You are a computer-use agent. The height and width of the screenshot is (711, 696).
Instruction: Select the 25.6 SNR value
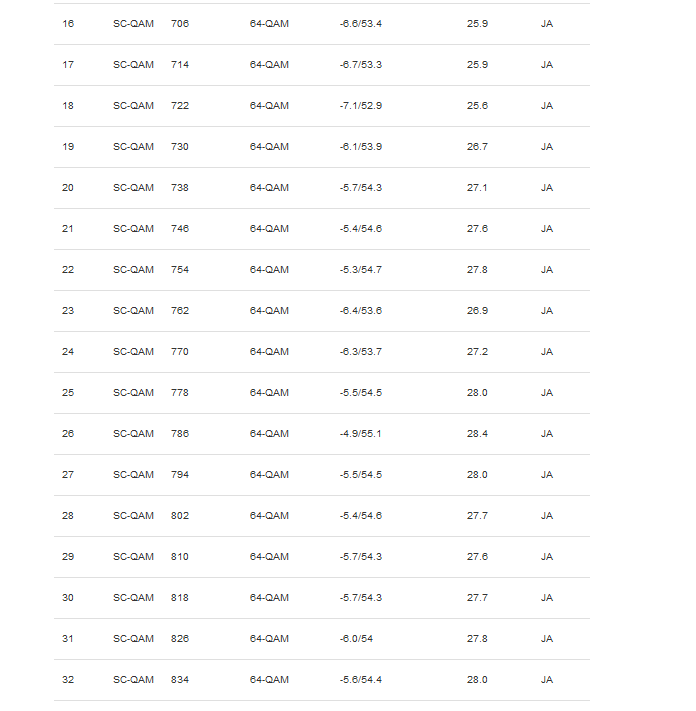(477, 105)
